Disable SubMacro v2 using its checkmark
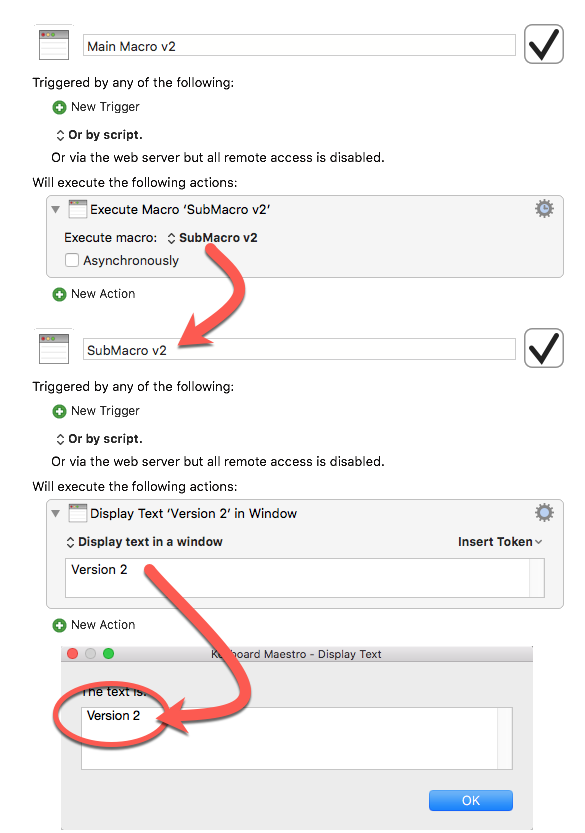 (544, 348)
